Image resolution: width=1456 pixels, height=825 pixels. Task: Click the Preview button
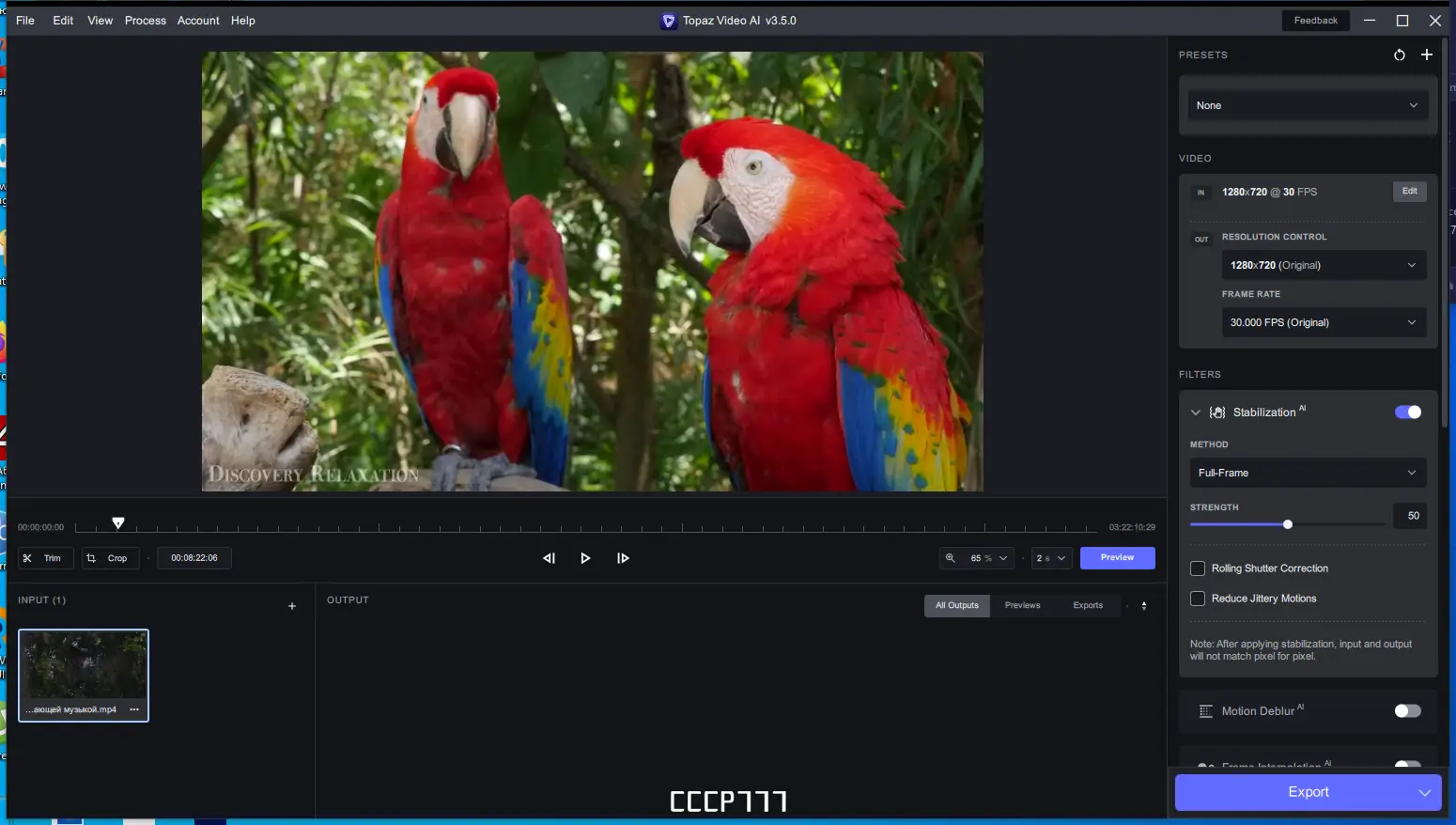pyautogui.click(x=1117, y=557)
